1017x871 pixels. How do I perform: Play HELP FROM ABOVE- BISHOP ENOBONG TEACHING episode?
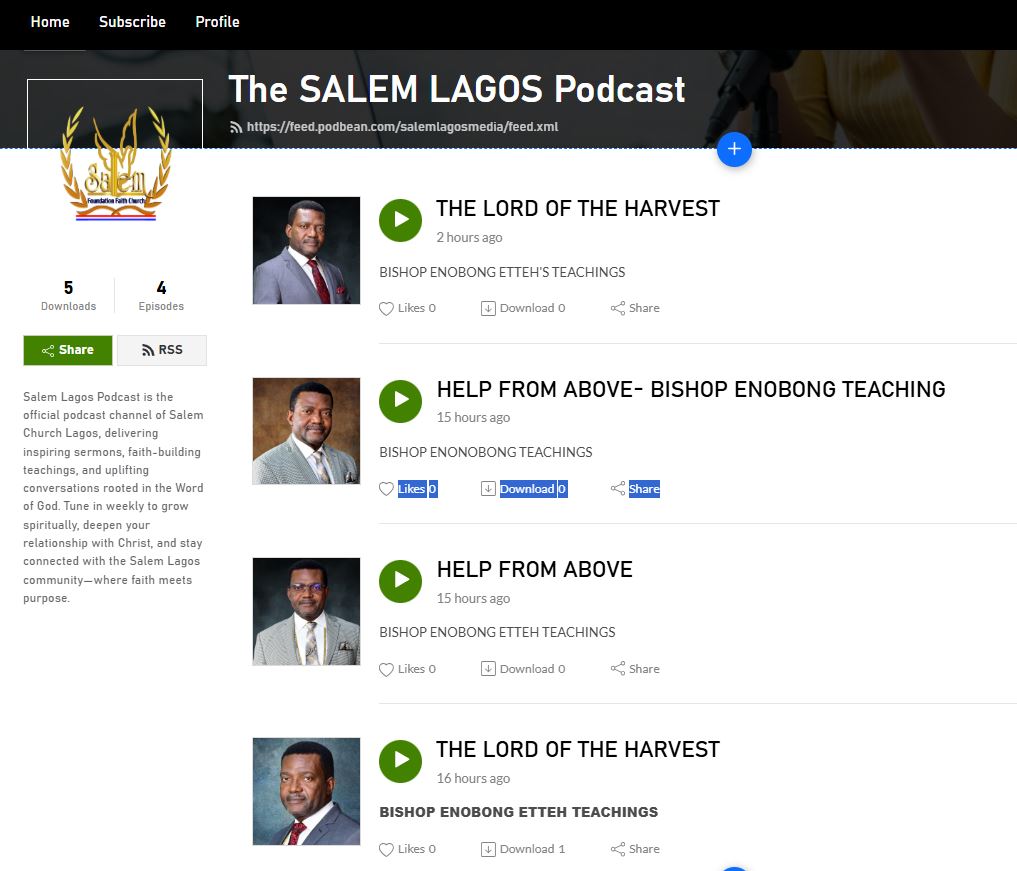pos(400,401)
